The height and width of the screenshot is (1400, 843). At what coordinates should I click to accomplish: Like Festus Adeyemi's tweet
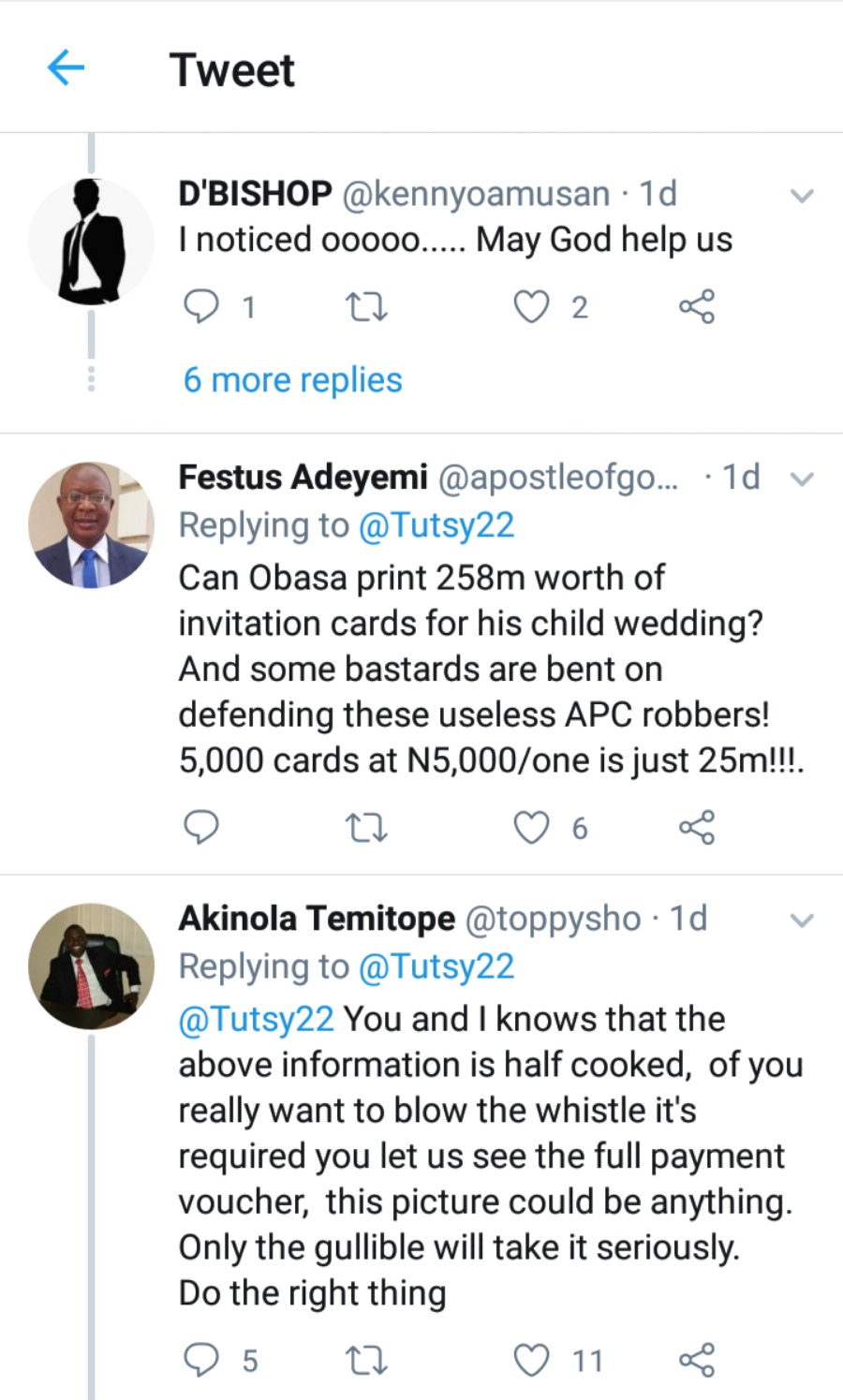pyautogui.click(x=532, y=827)
